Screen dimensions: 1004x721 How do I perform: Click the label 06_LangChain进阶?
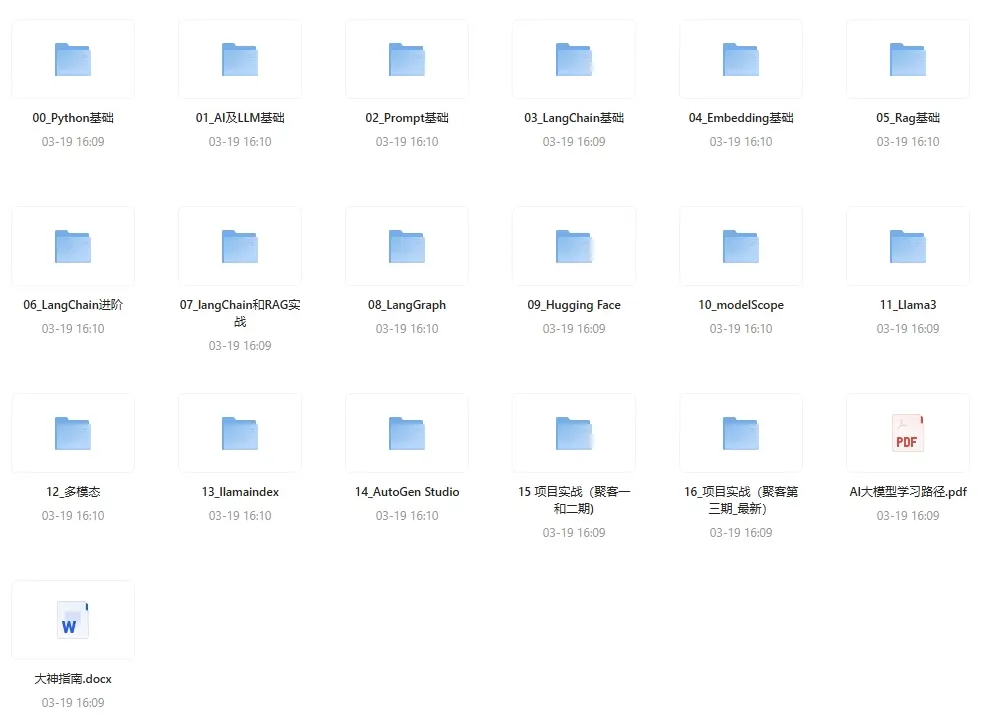[x=73, y=305]
